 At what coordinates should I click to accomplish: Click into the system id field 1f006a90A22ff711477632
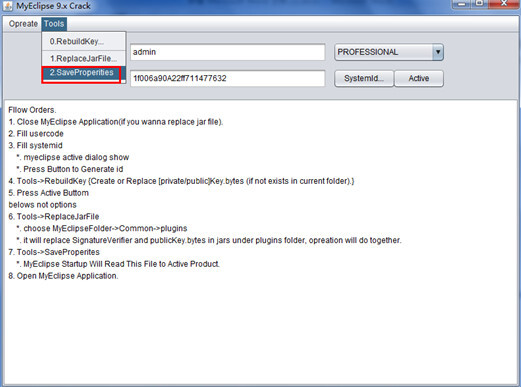pos(228,78)
